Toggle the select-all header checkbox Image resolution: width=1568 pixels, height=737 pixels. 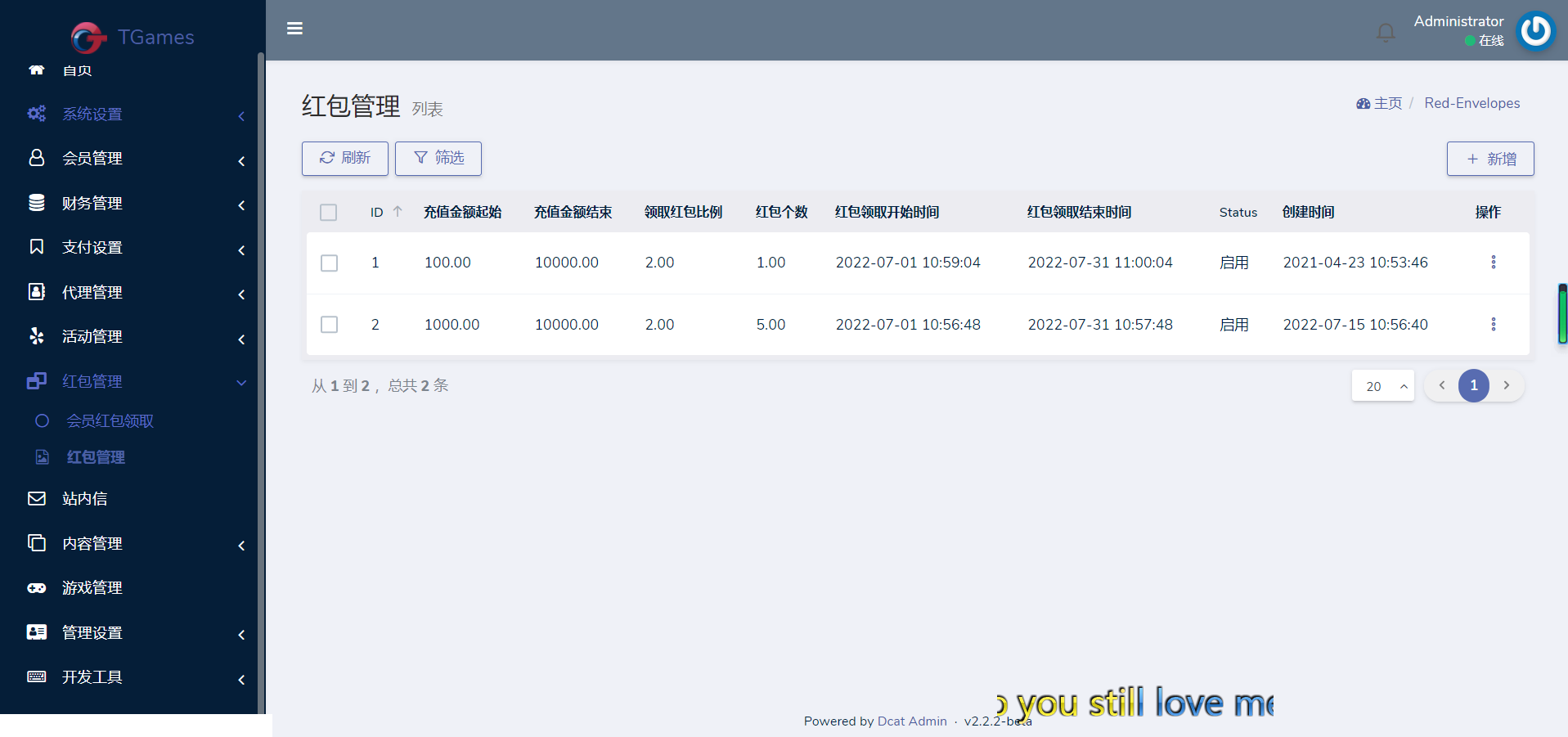pyautogui.click(x=329, y=213)
